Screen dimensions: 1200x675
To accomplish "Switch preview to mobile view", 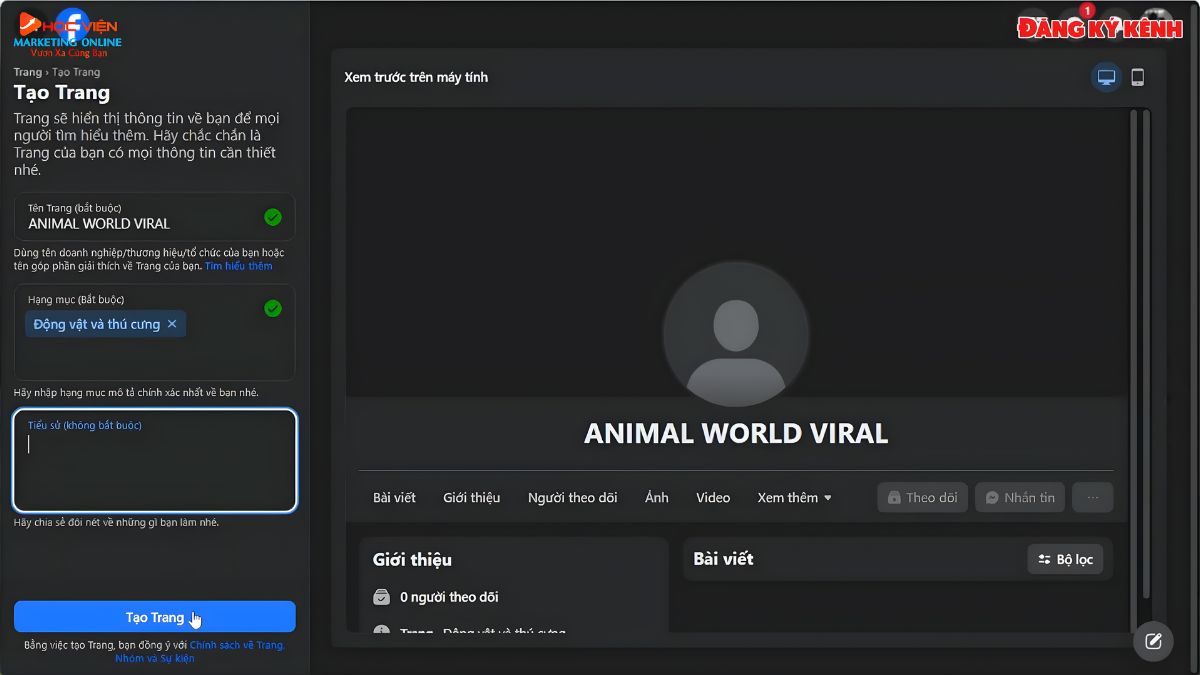I will [x=1137, y=75].
